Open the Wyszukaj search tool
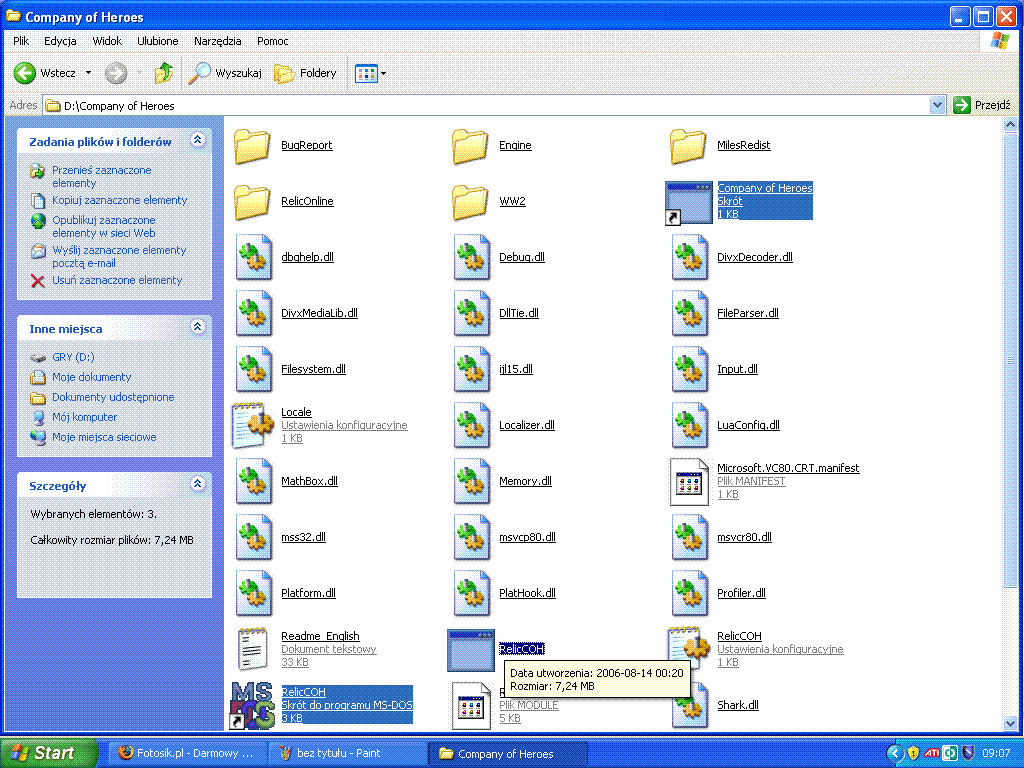This screenshot has width=1024, height=768. coord(225,72)
